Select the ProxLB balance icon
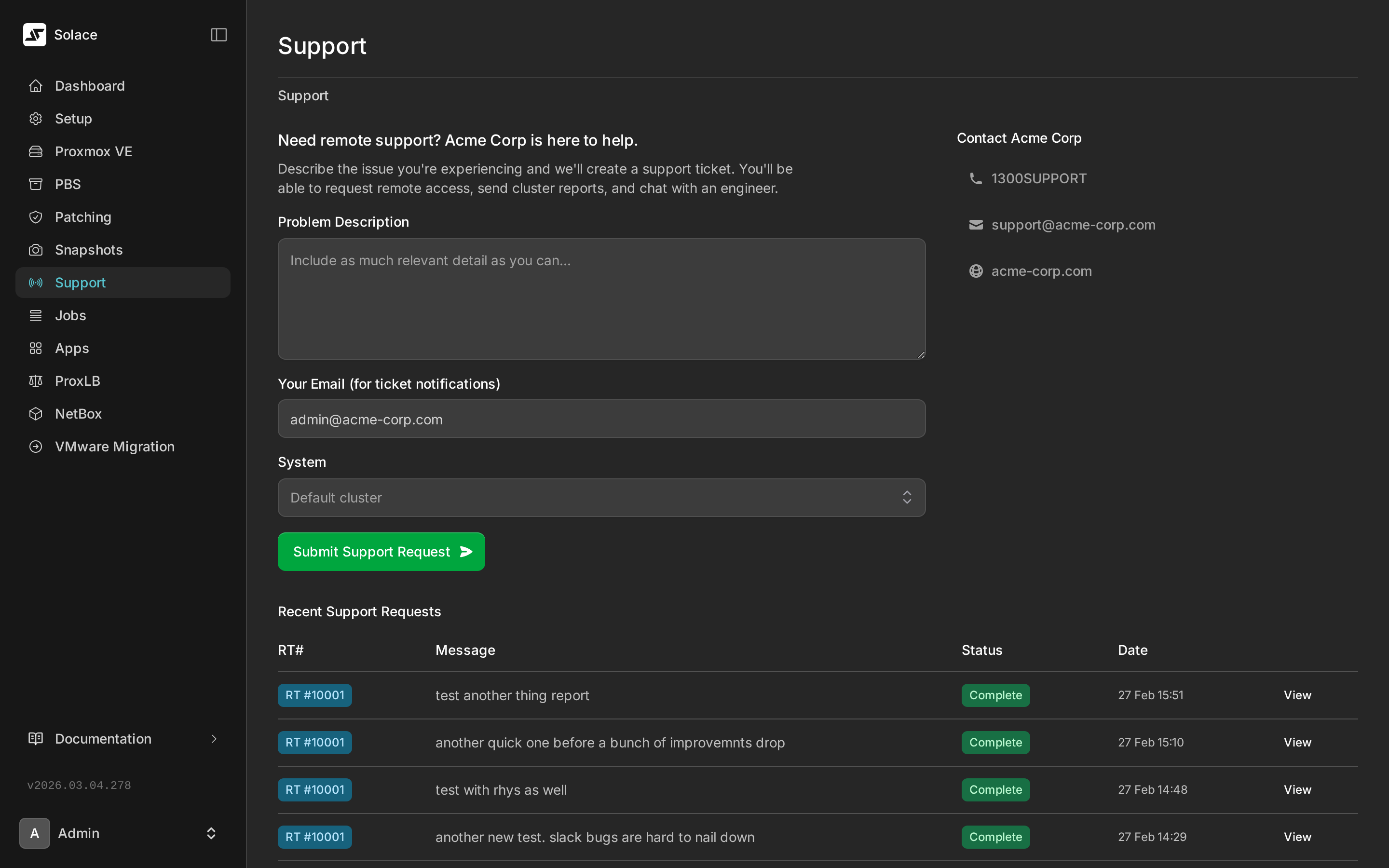 [x=35, y=380]
